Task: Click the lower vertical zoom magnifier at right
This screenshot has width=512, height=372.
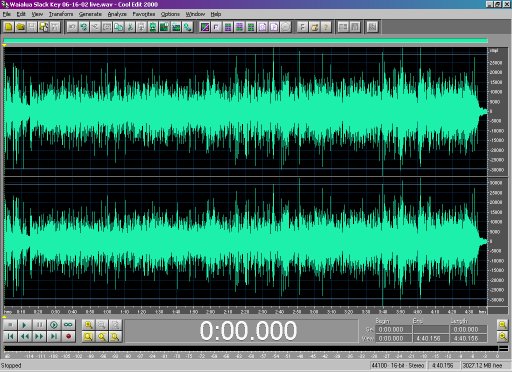Action: (x=502, y=337)
